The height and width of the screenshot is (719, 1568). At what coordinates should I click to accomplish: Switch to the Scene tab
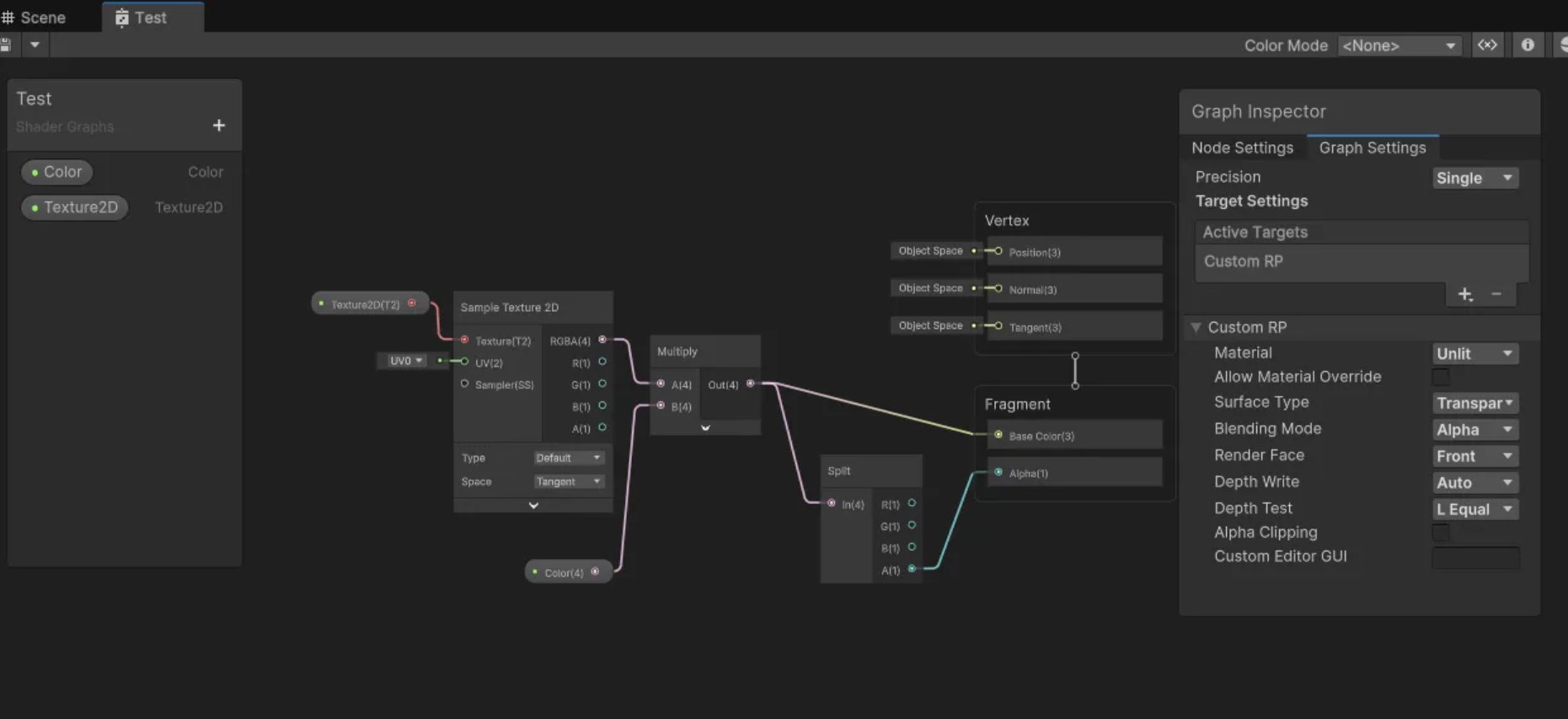coord(35,18)
